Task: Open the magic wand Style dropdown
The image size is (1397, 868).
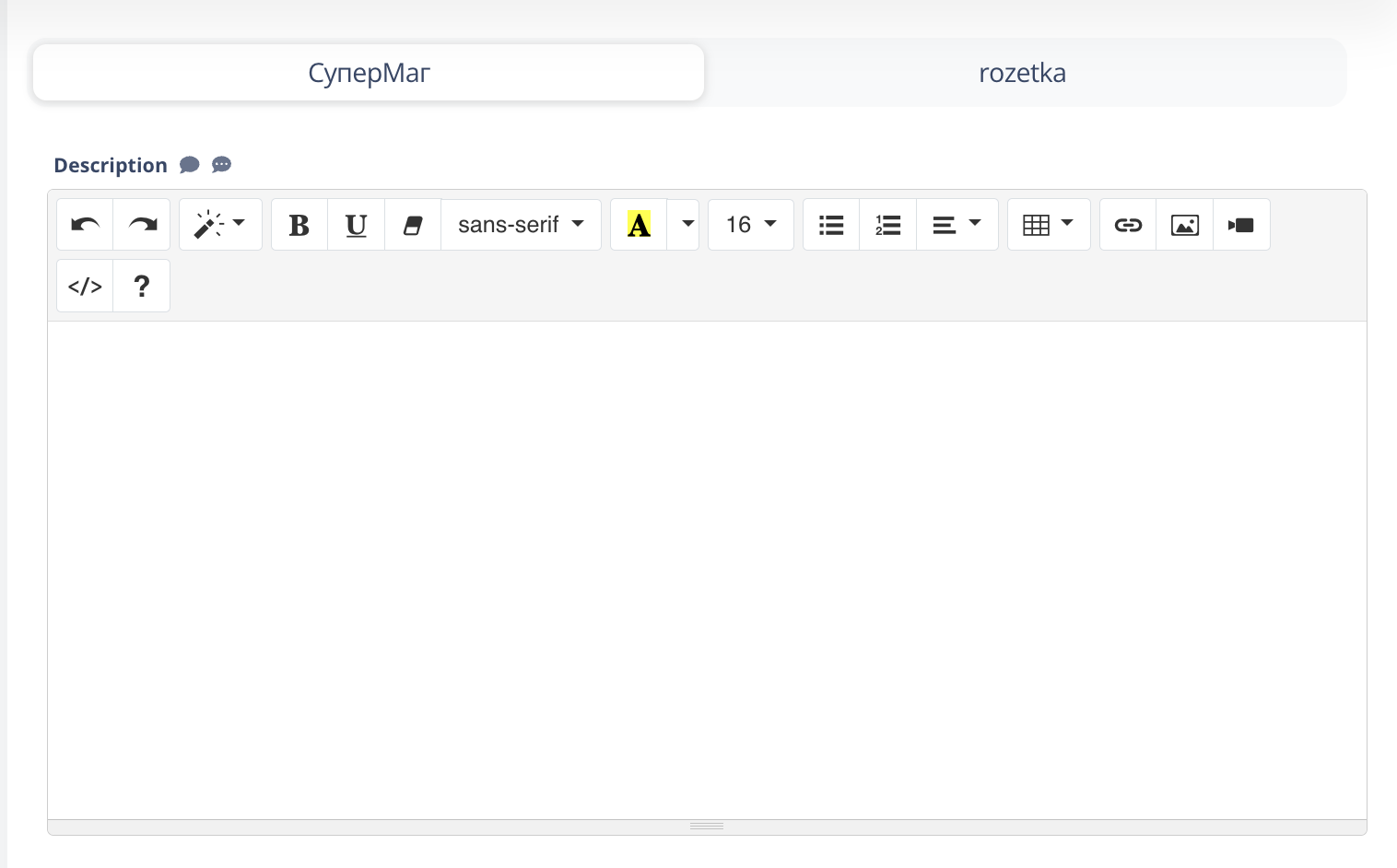Action: tap(220, 225)
